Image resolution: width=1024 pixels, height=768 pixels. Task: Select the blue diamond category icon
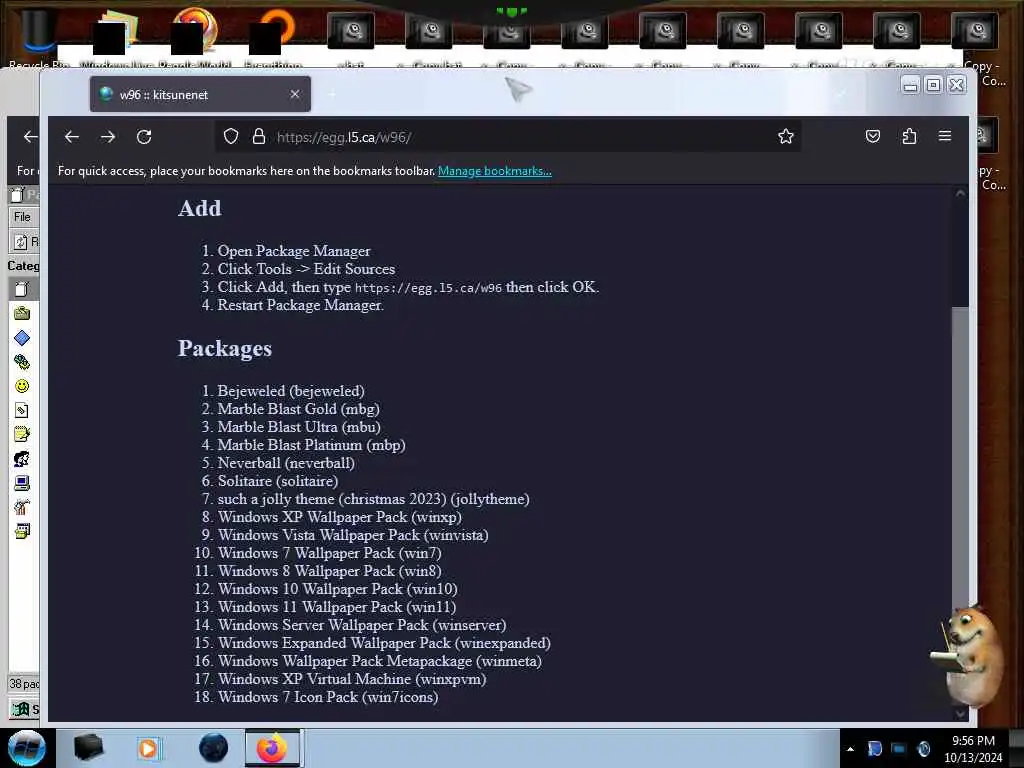22,338
